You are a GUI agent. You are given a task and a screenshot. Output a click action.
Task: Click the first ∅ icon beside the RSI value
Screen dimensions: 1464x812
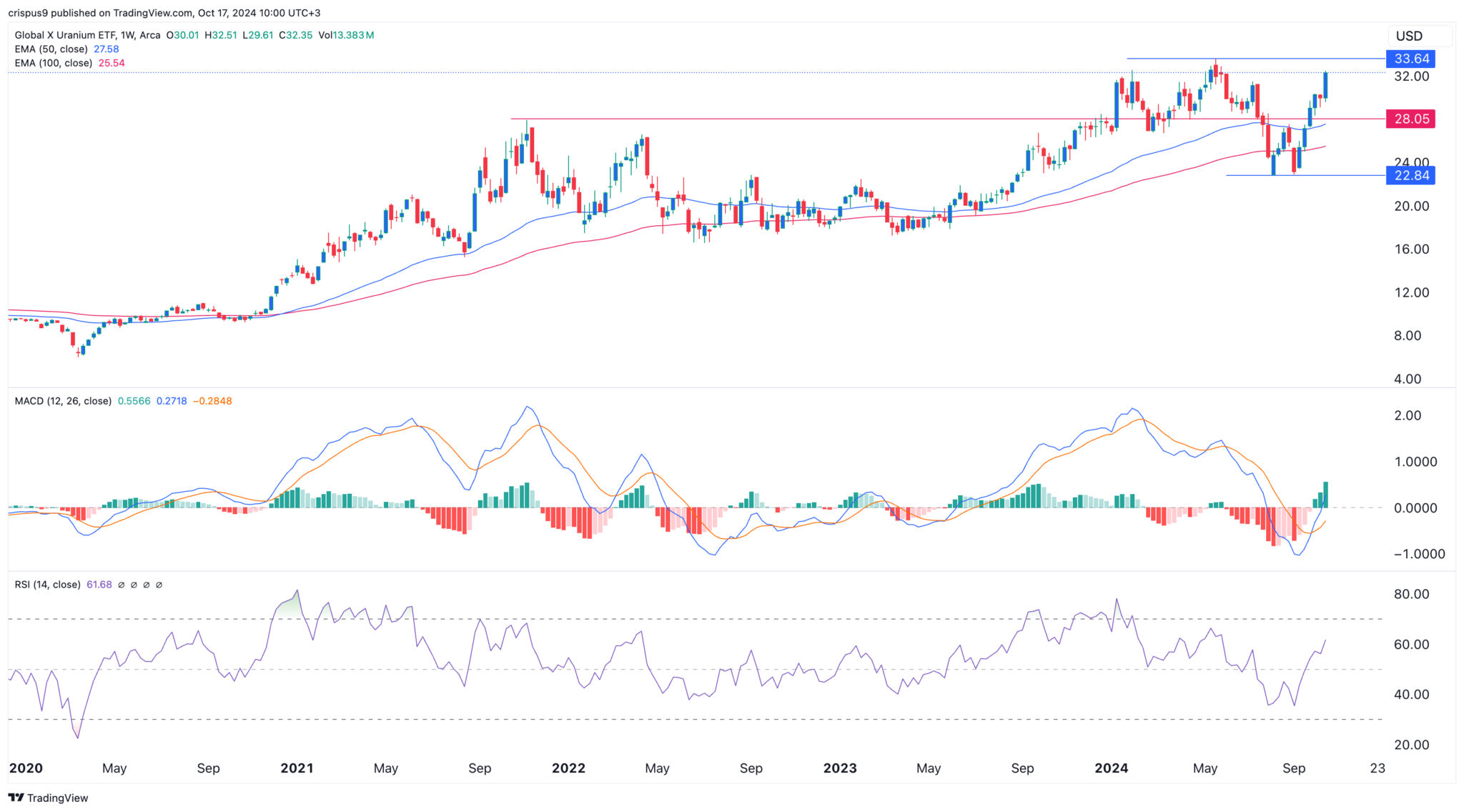[122, 584]
